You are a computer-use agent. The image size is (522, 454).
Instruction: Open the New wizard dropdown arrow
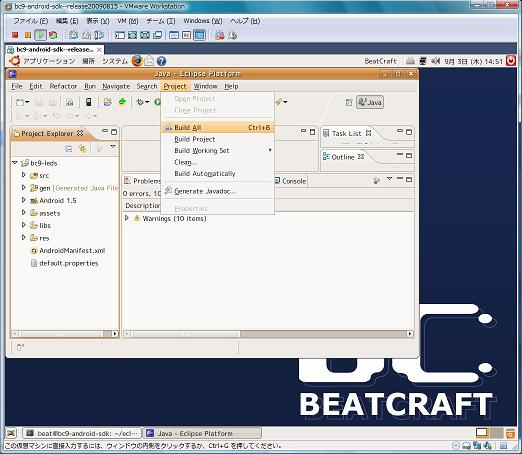coord(27,102)
